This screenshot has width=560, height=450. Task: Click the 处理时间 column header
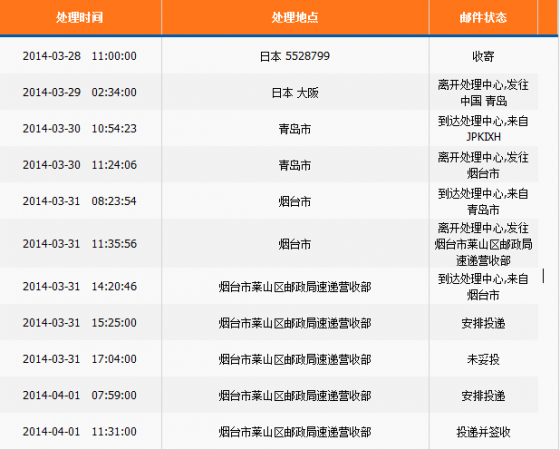click(x=79, y=17)
